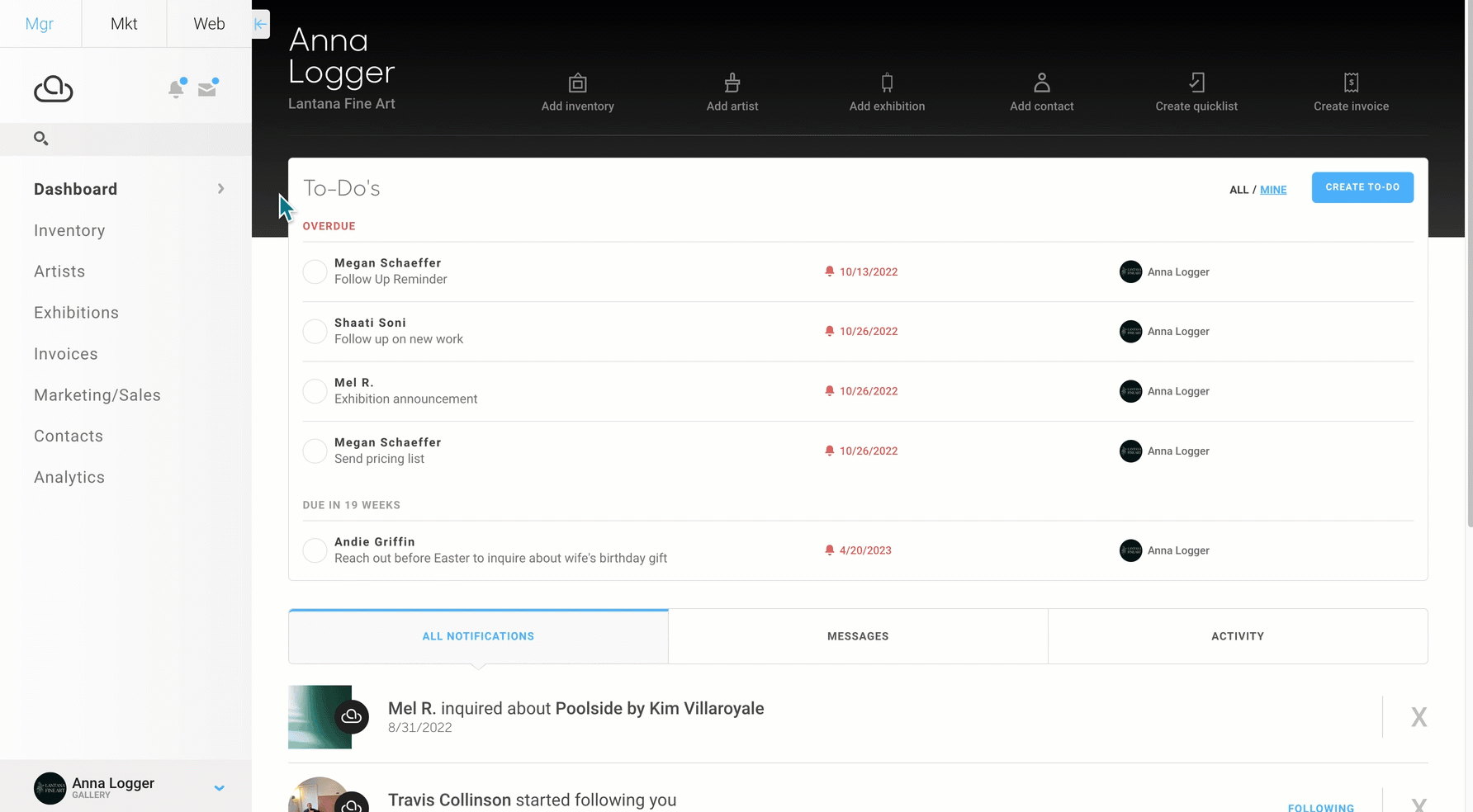Click the Poolside artwork thumbnail

[x=320, y=717]
